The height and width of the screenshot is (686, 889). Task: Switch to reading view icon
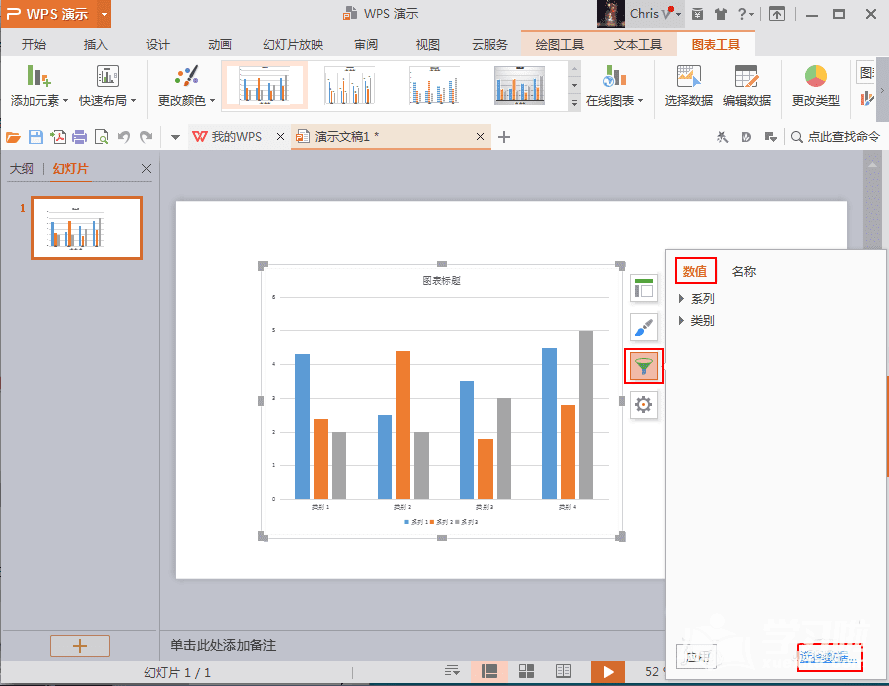(x=564, y=671)
